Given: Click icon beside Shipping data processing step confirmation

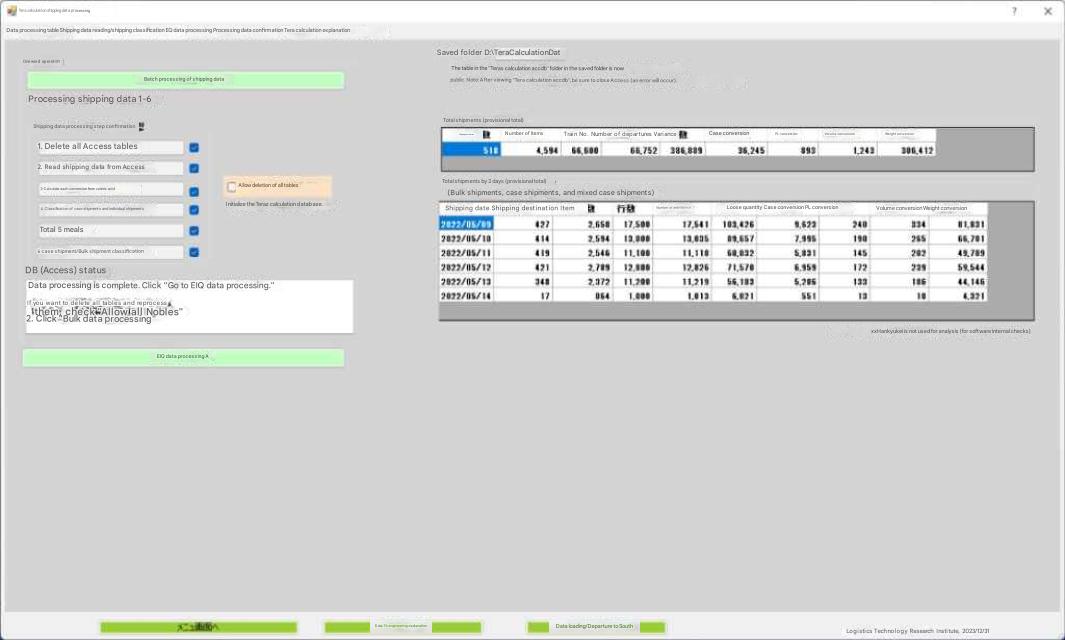Looking at the screenshot, I should coord(142,127).
